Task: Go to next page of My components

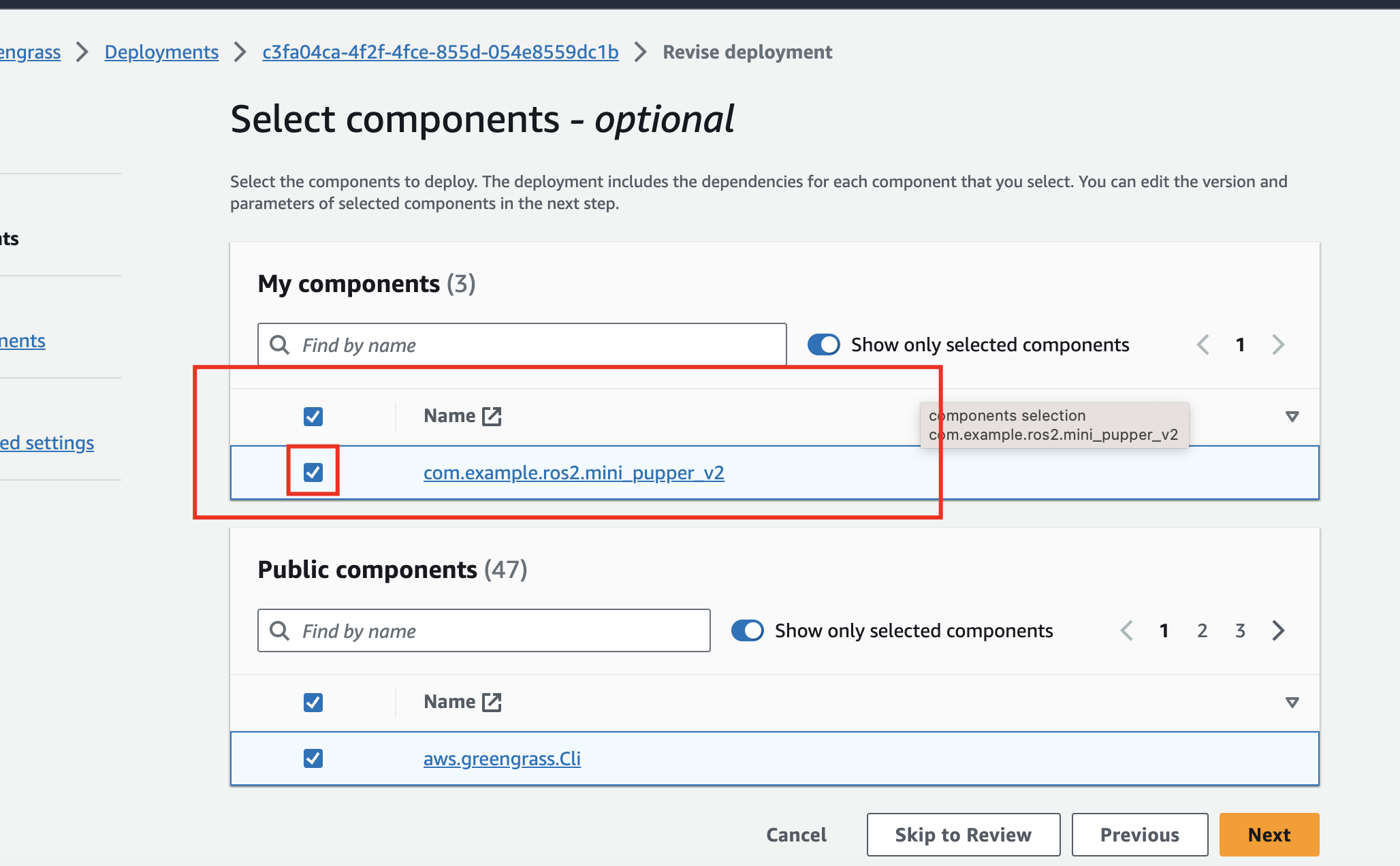Action: [1278, 344]
